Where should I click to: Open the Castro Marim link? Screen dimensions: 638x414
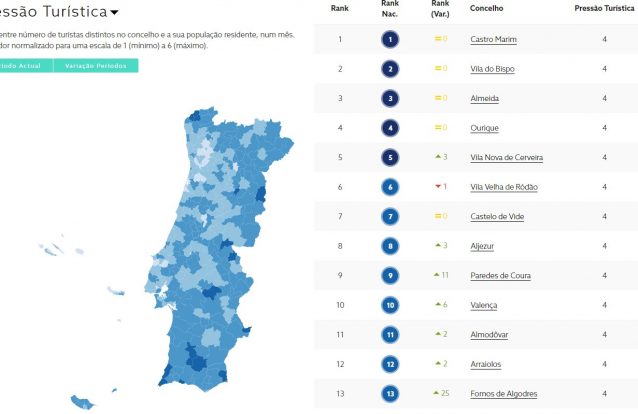[x=494, y=39]
